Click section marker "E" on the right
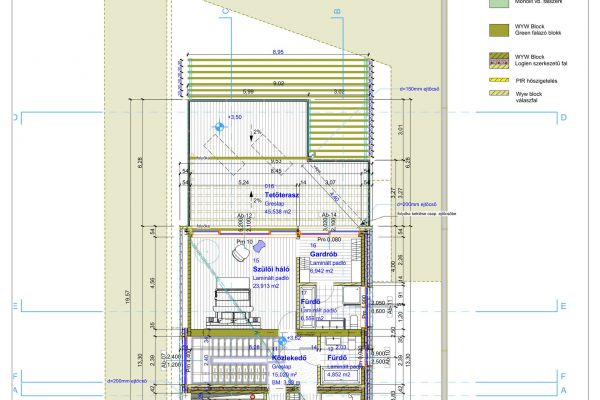This screenshot has width=600, height=400. point(563,306)
